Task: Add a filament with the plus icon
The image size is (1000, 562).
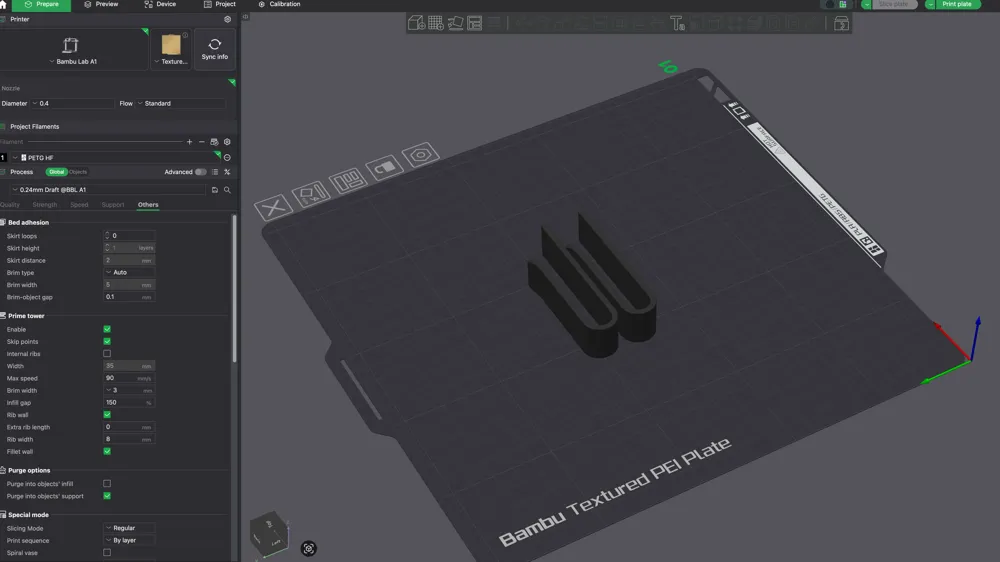Action: (x=189, y=142)
